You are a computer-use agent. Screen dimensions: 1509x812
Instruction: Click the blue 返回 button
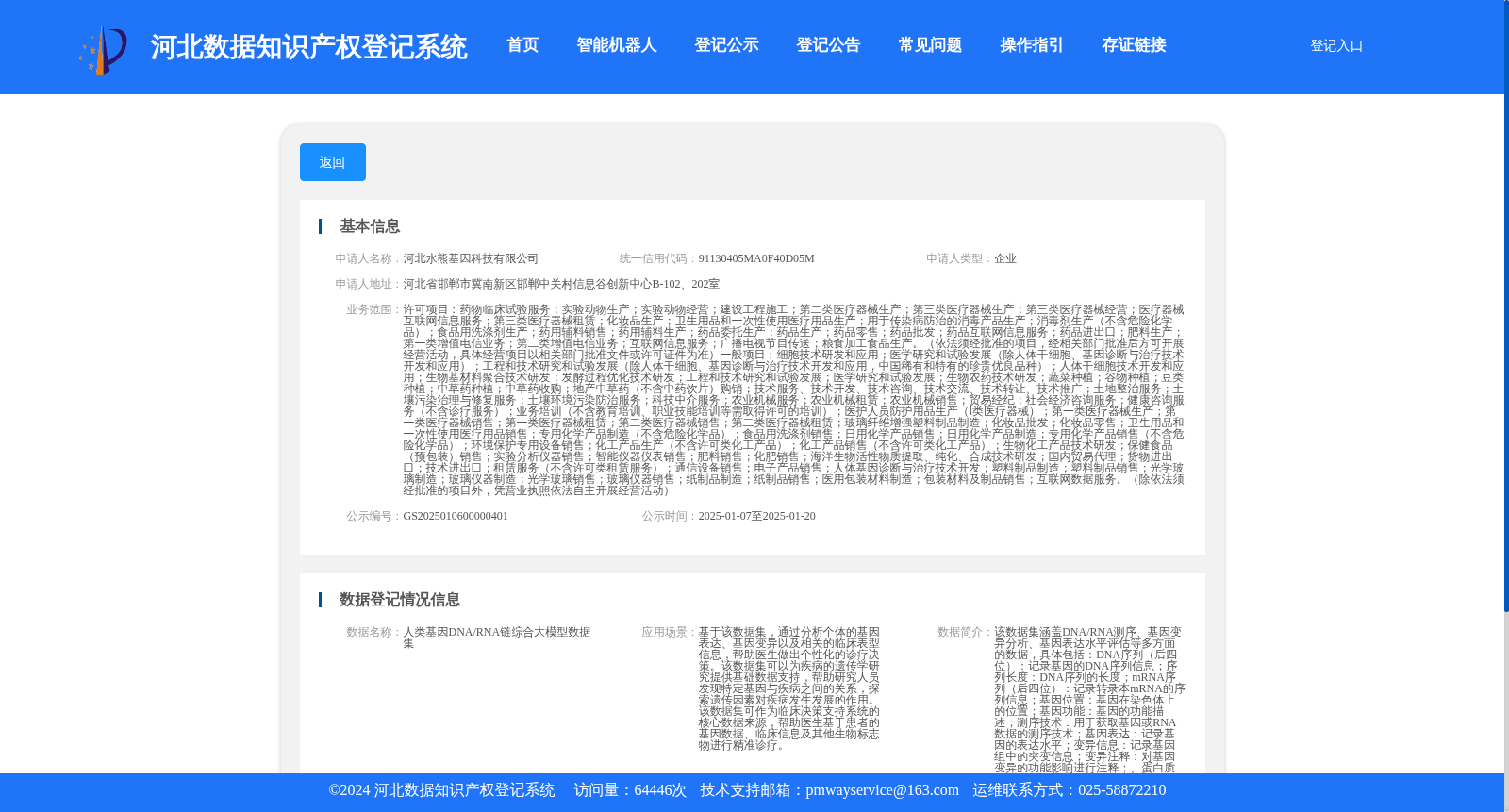(x=333, y=162)
